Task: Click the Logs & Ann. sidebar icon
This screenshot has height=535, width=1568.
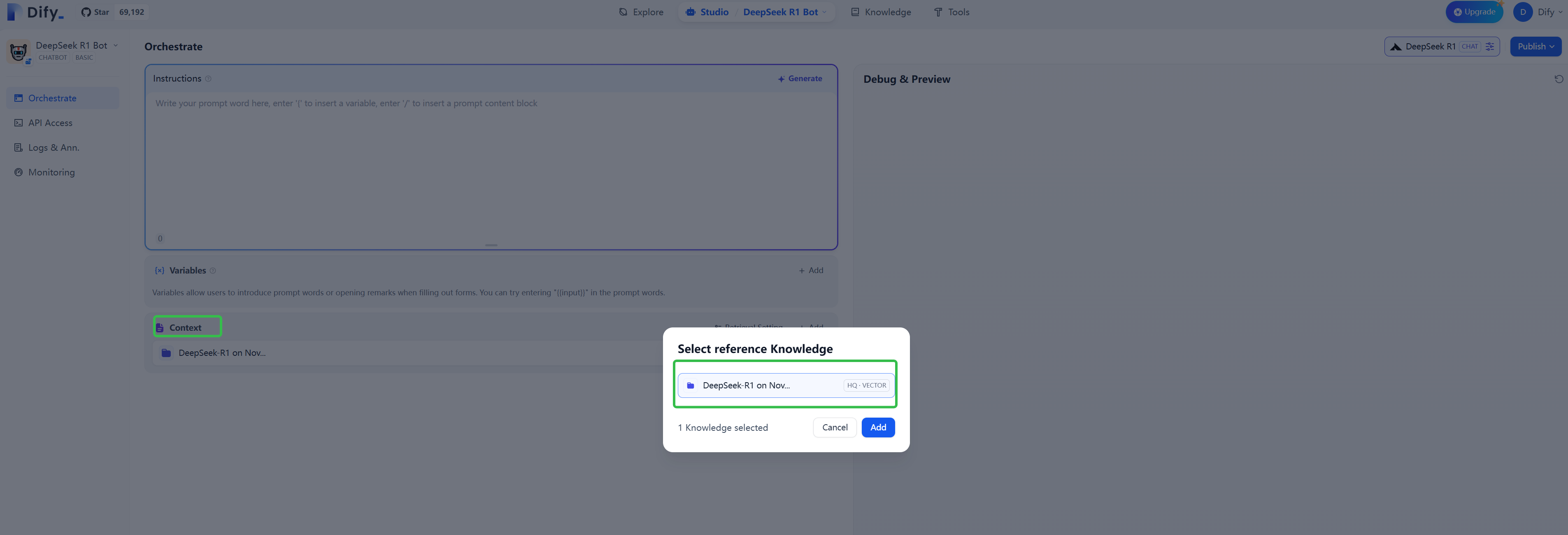Action: coord(18,147)
